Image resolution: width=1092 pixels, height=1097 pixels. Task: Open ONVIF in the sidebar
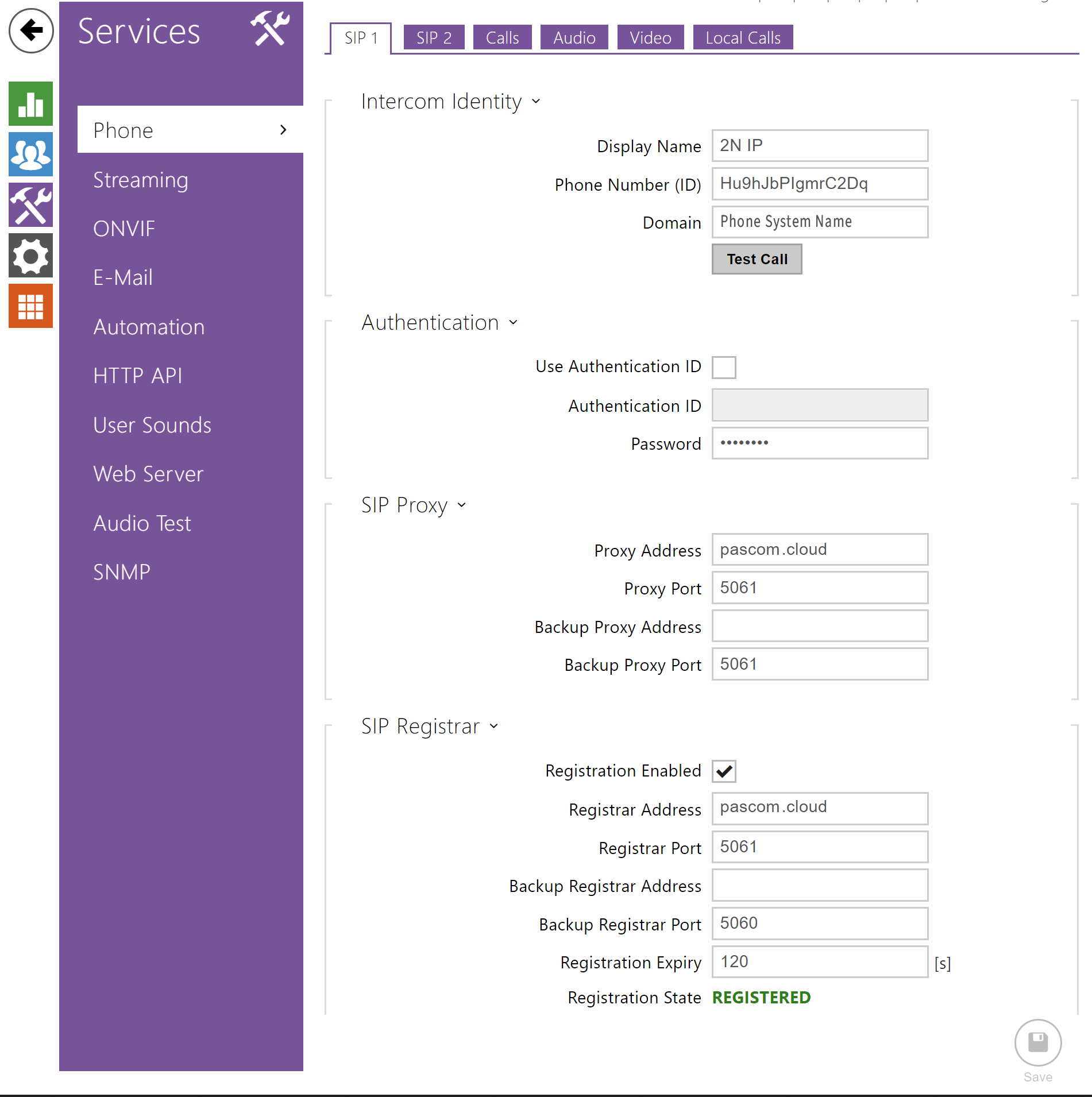click(x=124, y=229)
